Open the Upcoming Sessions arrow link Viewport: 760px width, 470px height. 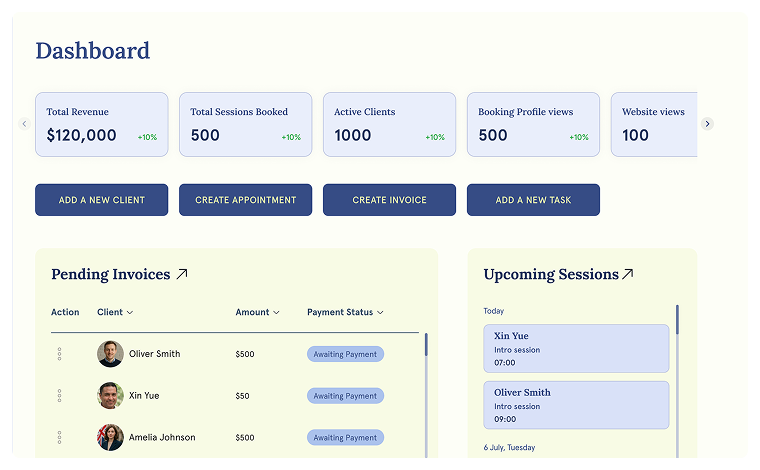[x=628, y=273]
